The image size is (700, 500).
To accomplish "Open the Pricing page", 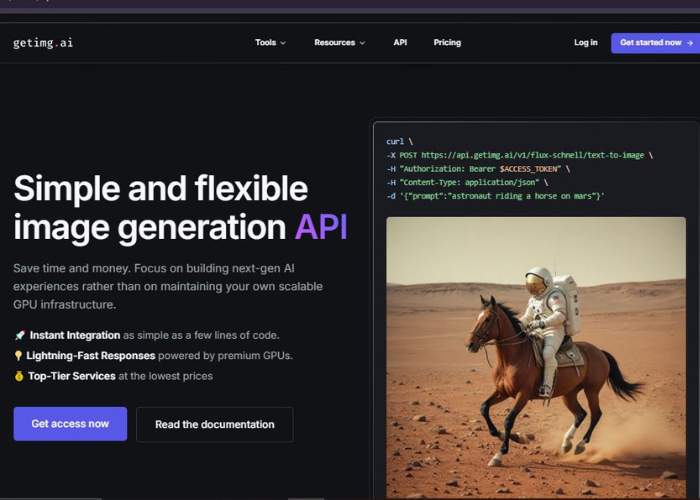I will click(447, 42).
